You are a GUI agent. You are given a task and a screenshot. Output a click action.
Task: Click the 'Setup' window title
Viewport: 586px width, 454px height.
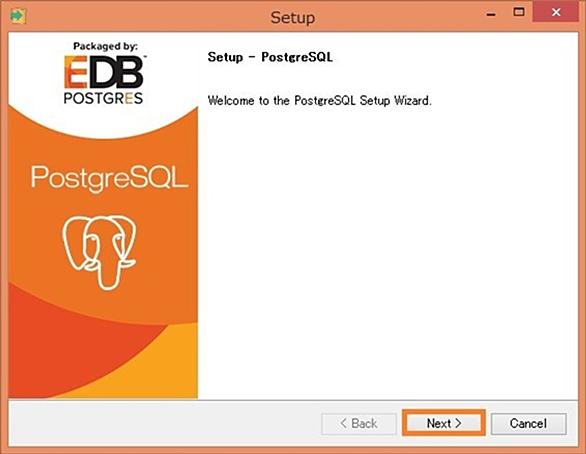[293, 18]
